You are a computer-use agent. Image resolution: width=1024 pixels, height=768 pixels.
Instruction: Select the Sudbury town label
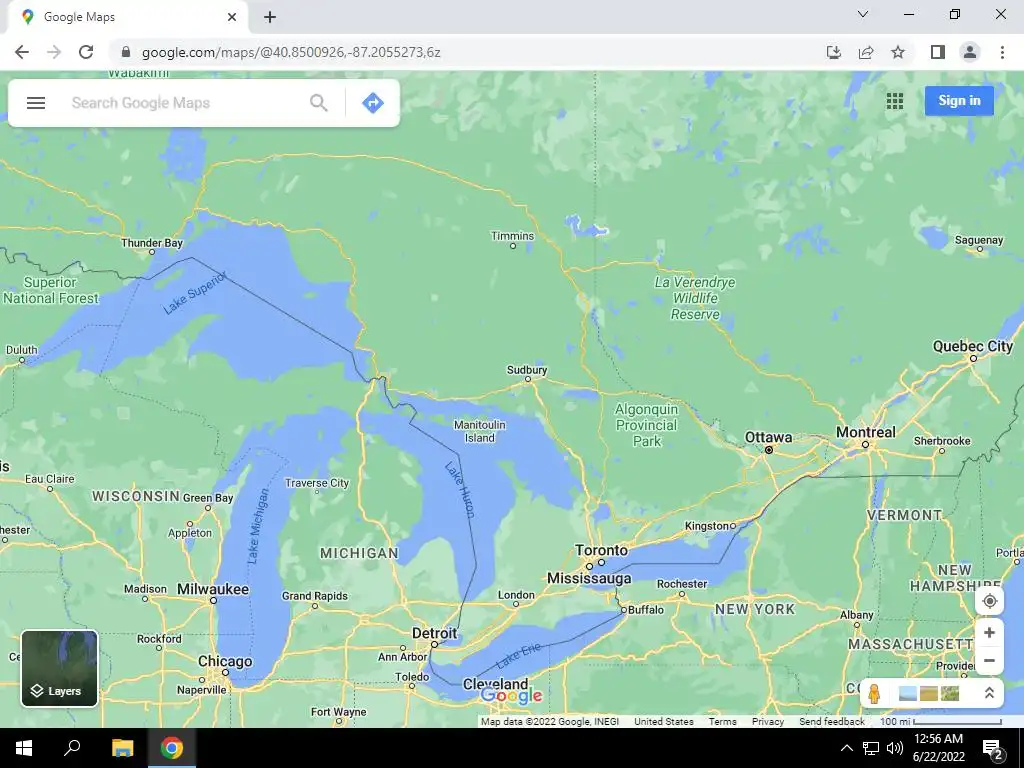point(527,370)
